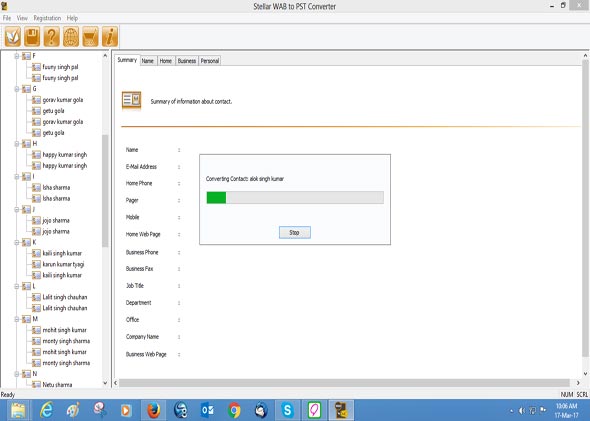The width and height of the screenshot is (590, 421).
Task: Select contact Netu sharma
Action: point(57,385)
